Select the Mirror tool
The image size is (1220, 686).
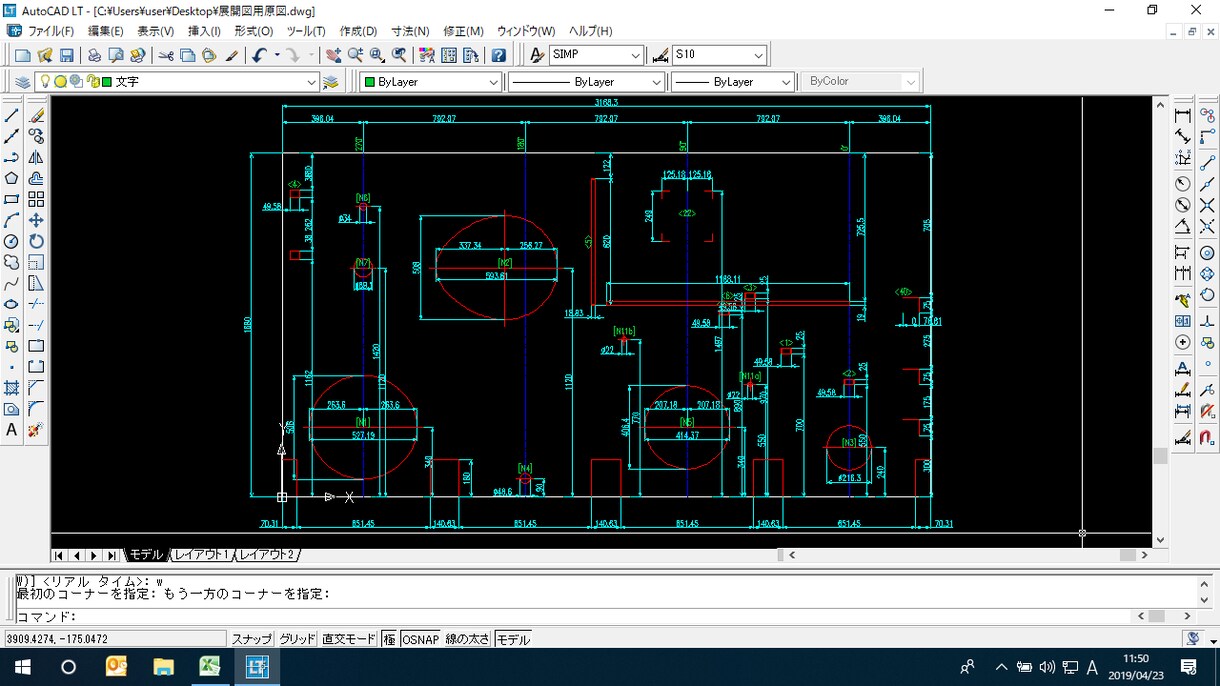pos(36,158)
